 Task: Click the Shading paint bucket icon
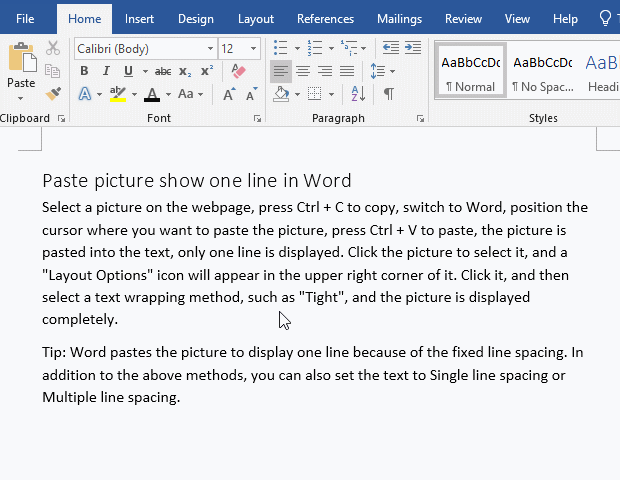281,94
